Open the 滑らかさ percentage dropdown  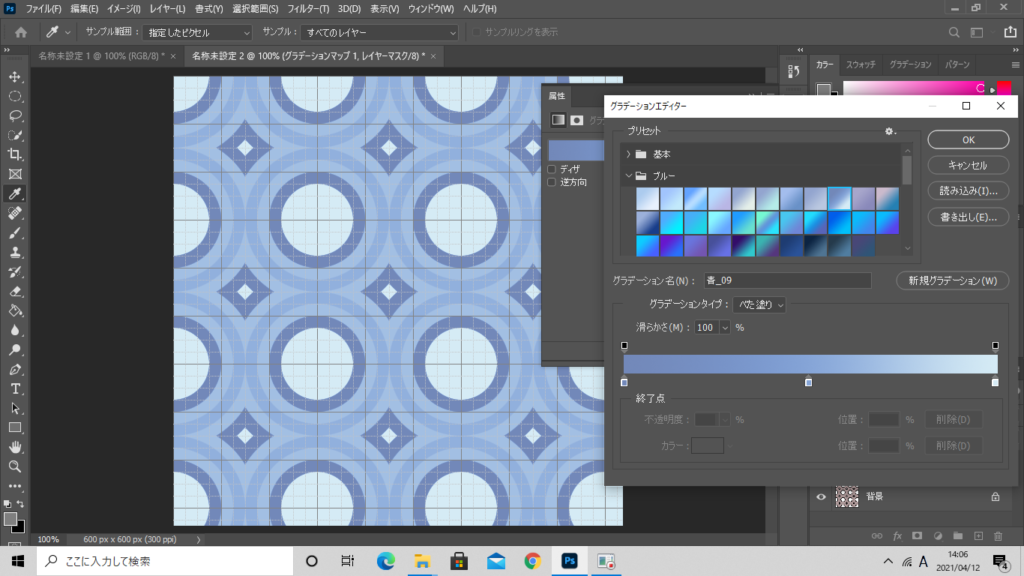click(724, 328)
